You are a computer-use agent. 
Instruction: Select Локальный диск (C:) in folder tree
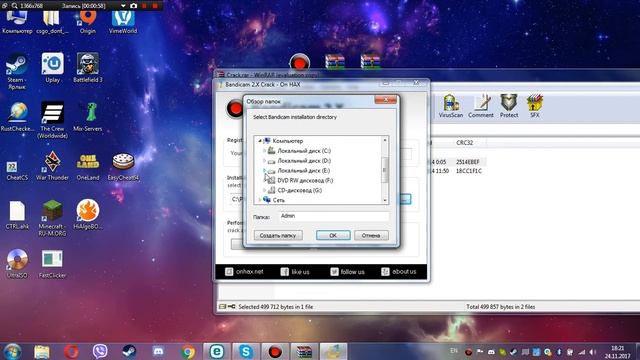(304, 151)
